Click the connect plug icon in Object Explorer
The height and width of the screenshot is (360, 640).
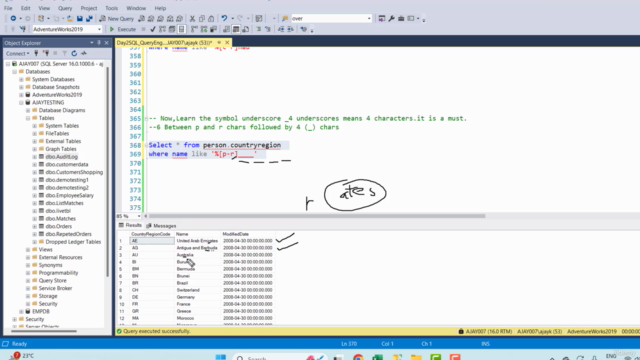pos(36,53)
